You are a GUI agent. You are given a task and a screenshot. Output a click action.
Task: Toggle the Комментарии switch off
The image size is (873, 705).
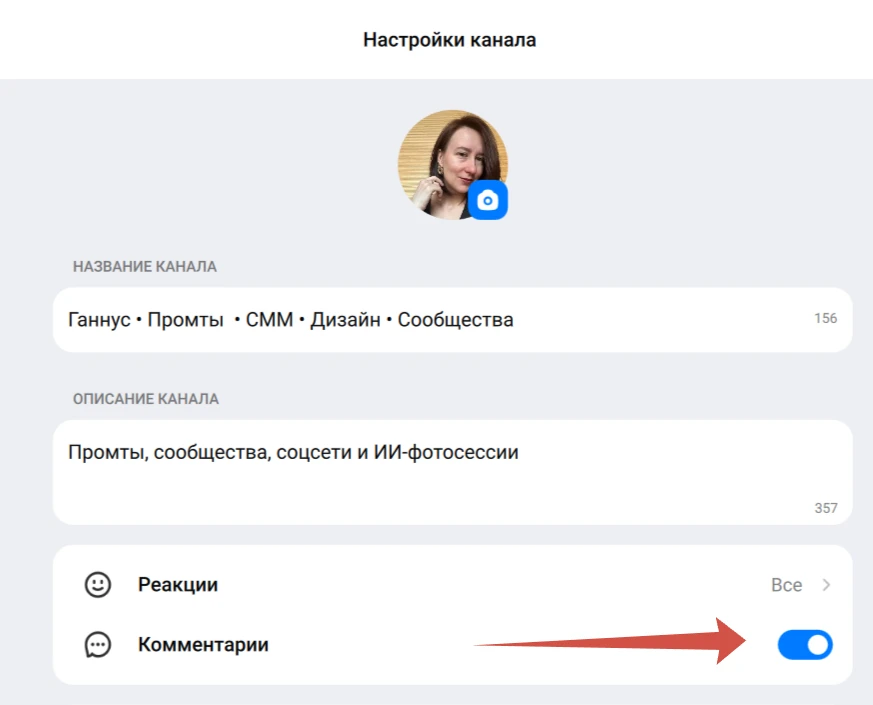click(805, 645)
